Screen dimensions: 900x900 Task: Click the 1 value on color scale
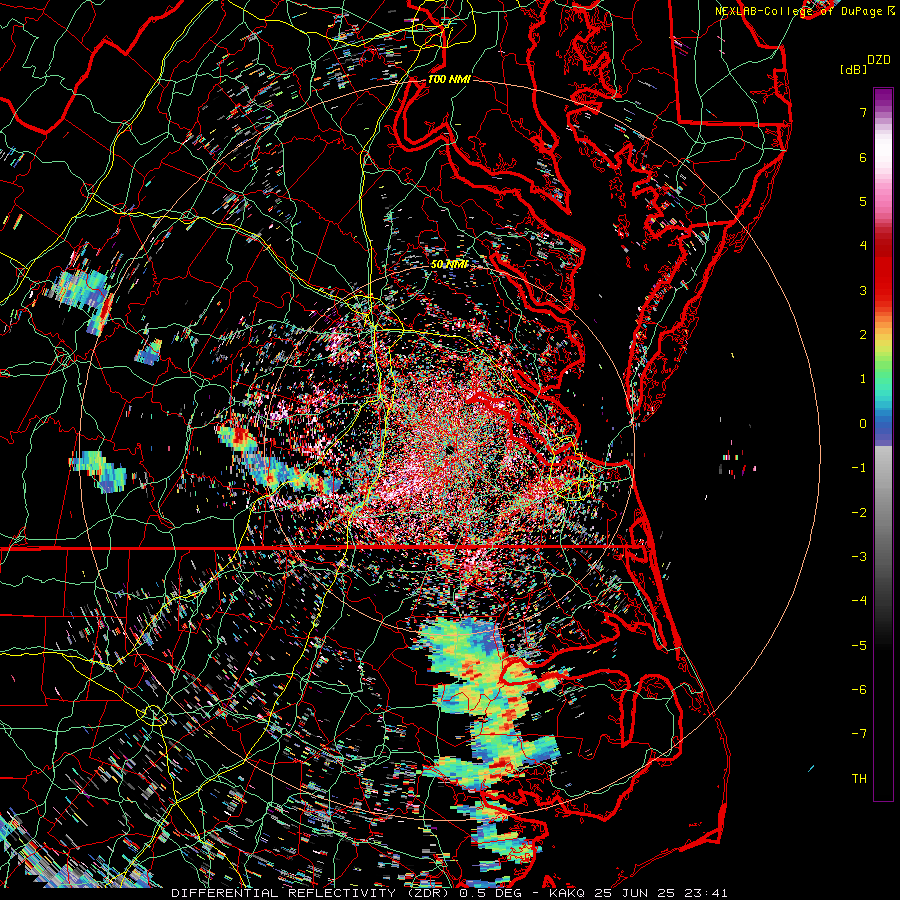click(x=863, y=379)
